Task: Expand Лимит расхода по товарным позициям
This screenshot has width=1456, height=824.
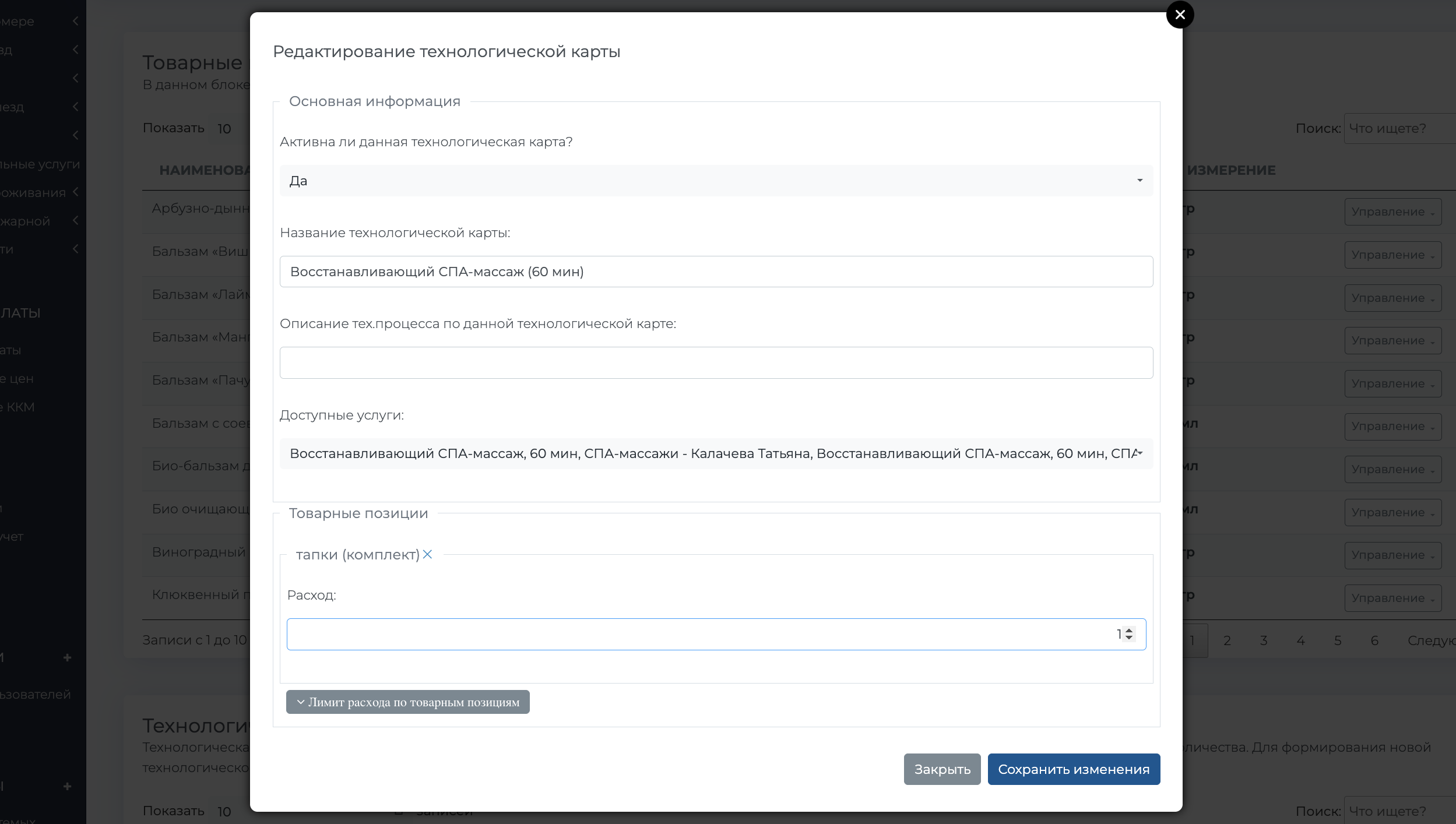Action: (x=407, y=702)
